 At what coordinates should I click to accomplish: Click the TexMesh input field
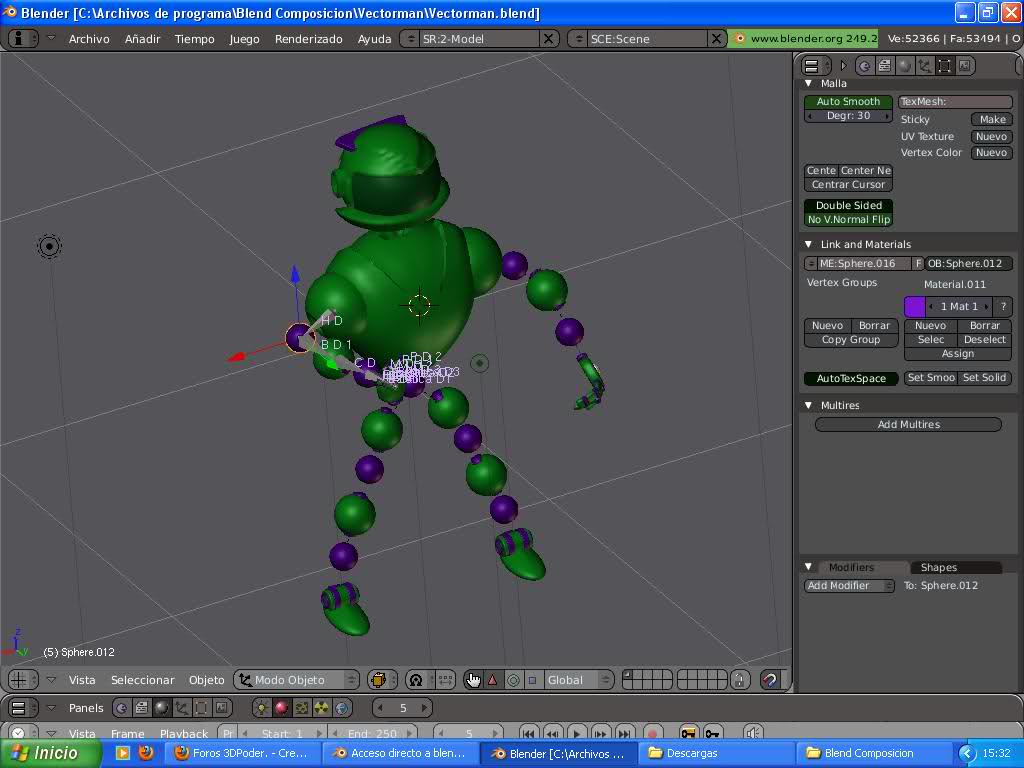(x=955, y=102)
